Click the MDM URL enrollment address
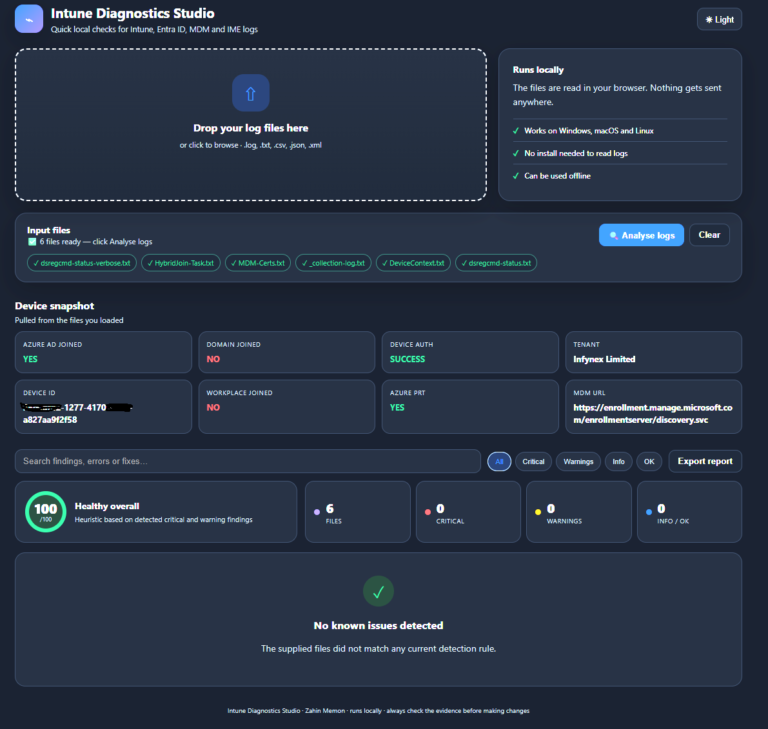The height and width of the screenshot is (729, 768). [653, 413]
